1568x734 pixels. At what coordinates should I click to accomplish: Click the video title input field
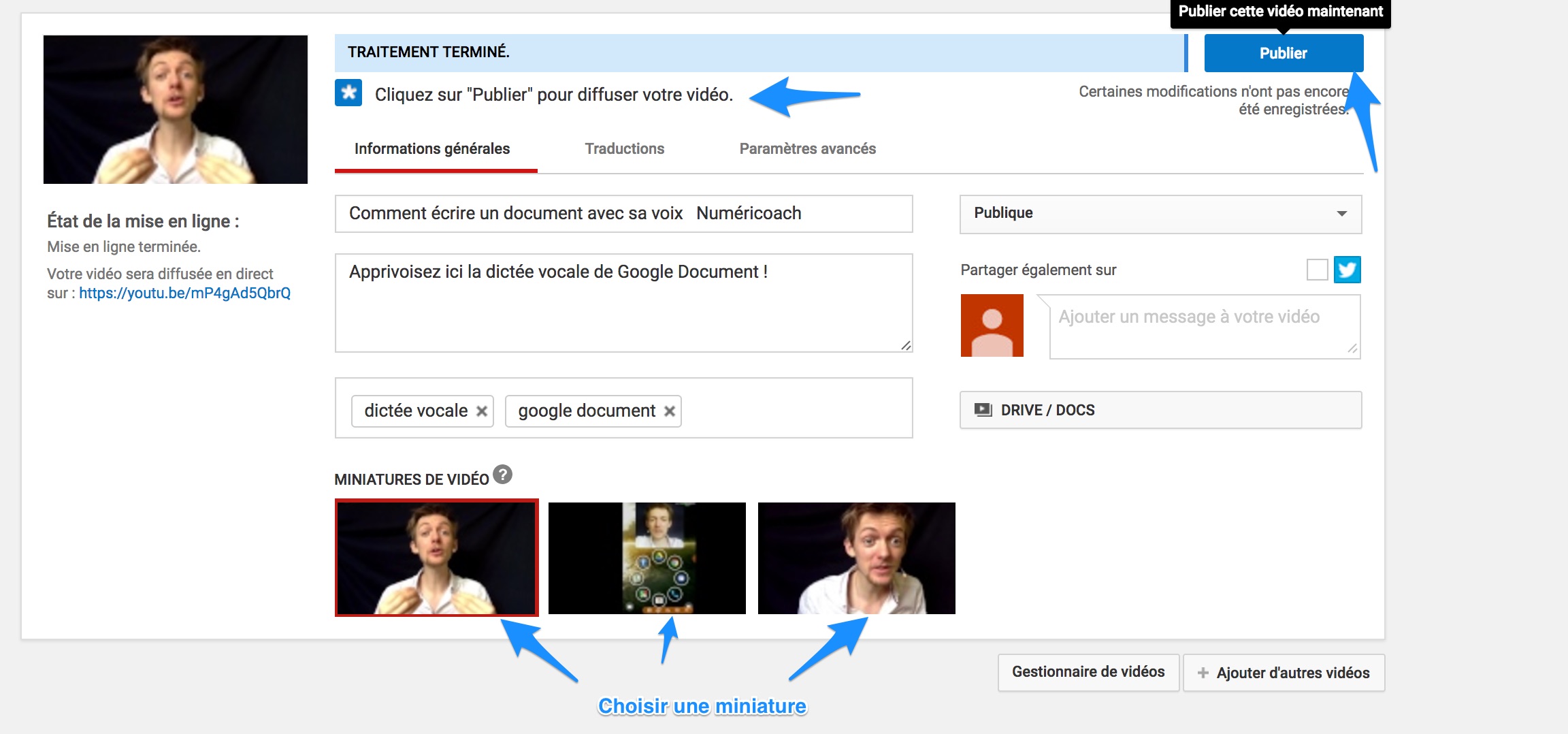623,214
